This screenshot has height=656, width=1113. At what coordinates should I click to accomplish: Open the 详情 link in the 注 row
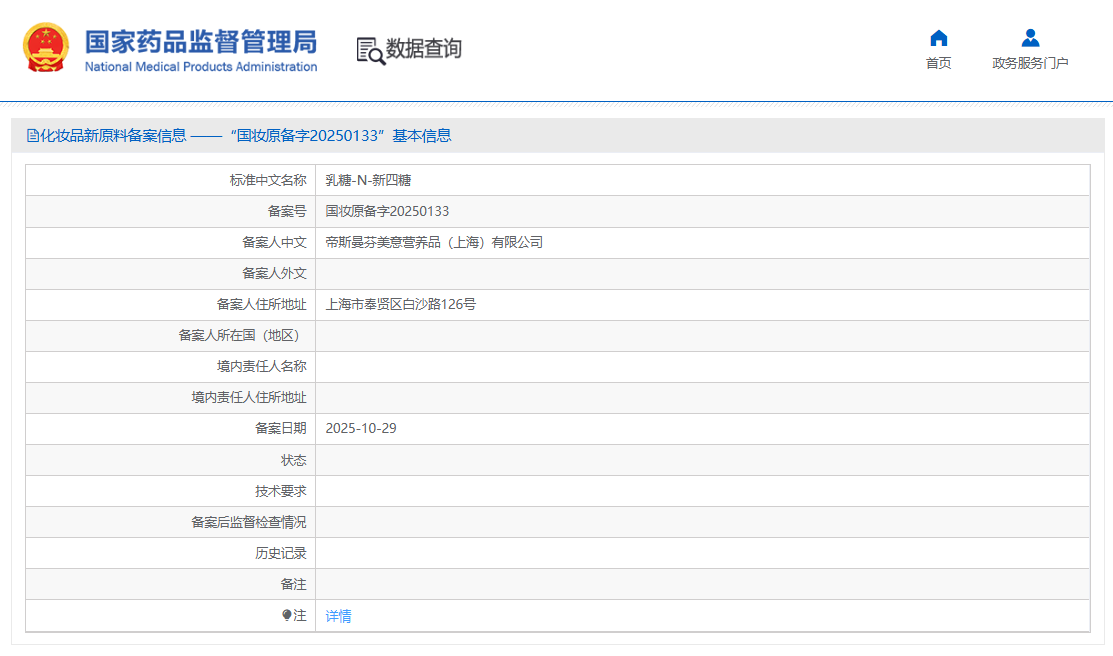pos(338,616)
